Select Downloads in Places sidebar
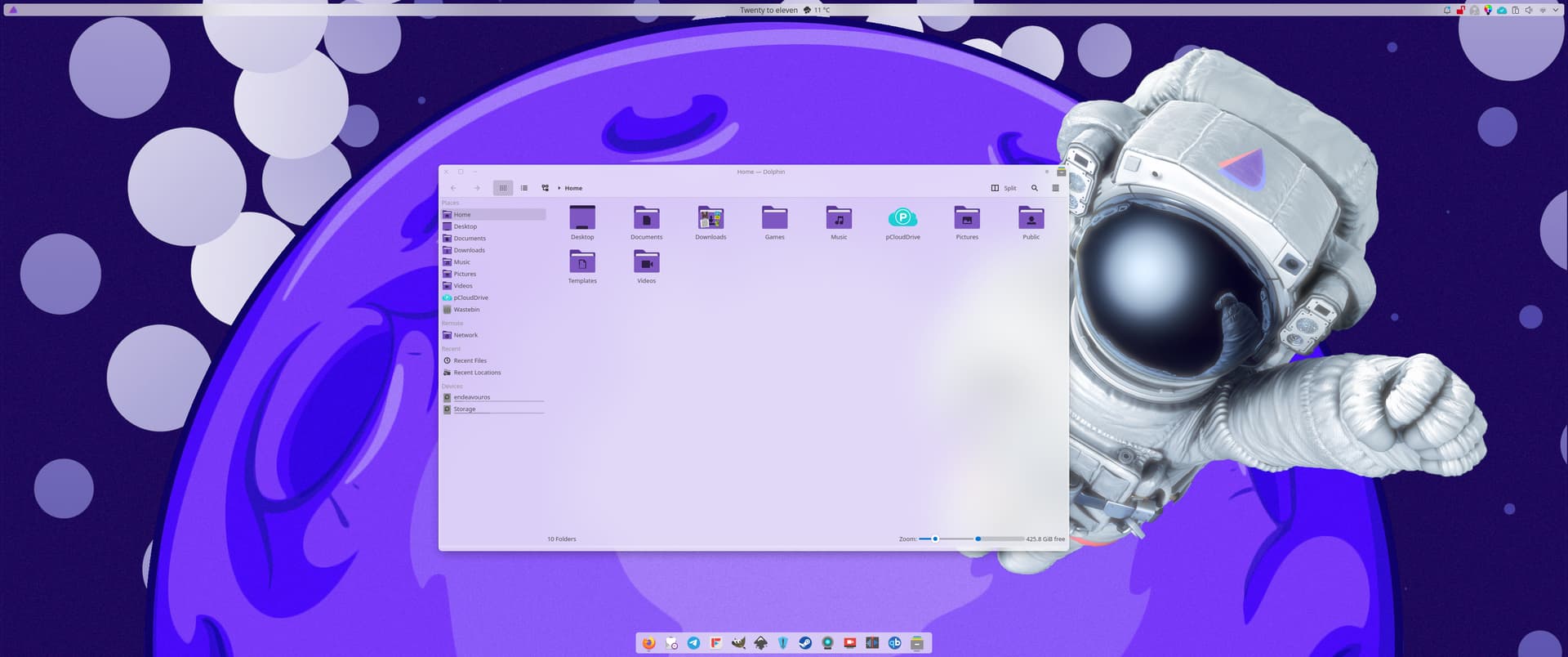Viewport: 1568px width, 657px height. 493,250
